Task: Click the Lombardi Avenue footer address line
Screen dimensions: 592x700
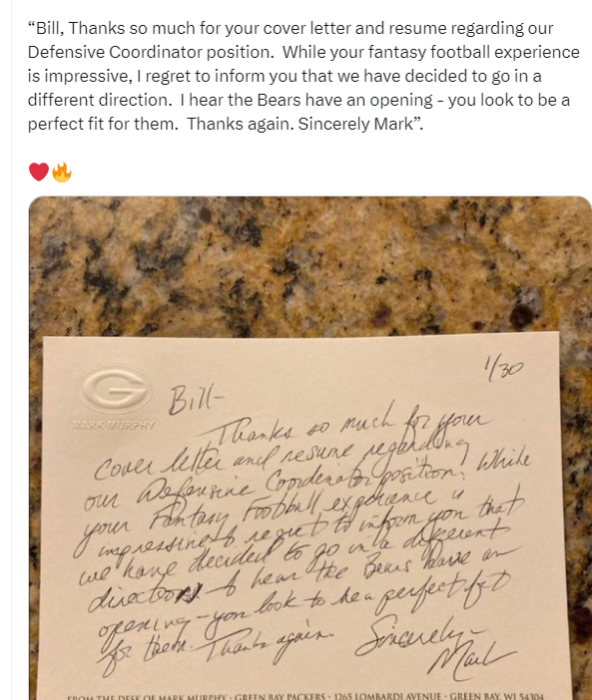Action: tap(306, 696)
